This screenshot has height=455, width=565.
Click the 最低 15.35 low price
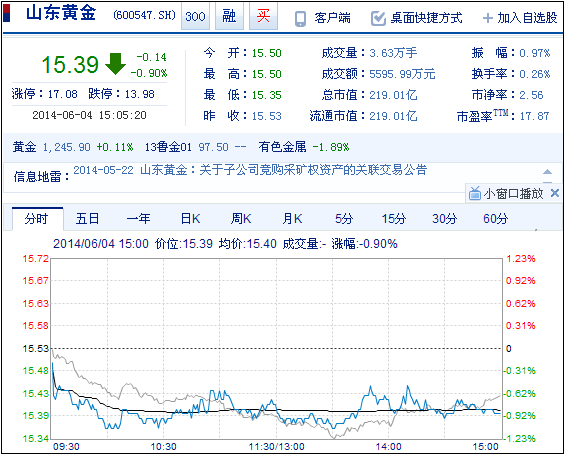266,95
